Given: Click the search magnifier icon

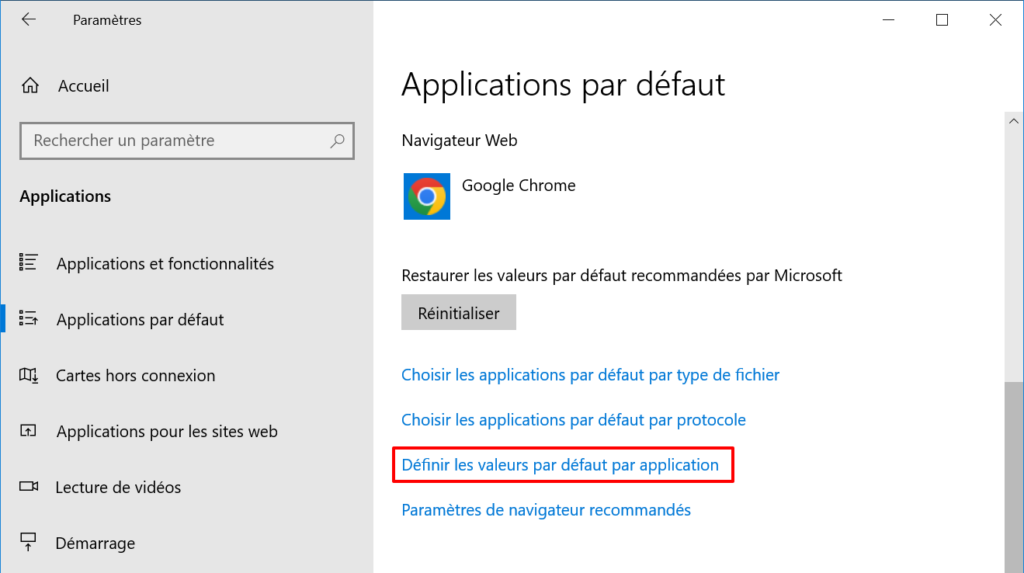Looking at the screenshot, I should (x=337, y=140).
